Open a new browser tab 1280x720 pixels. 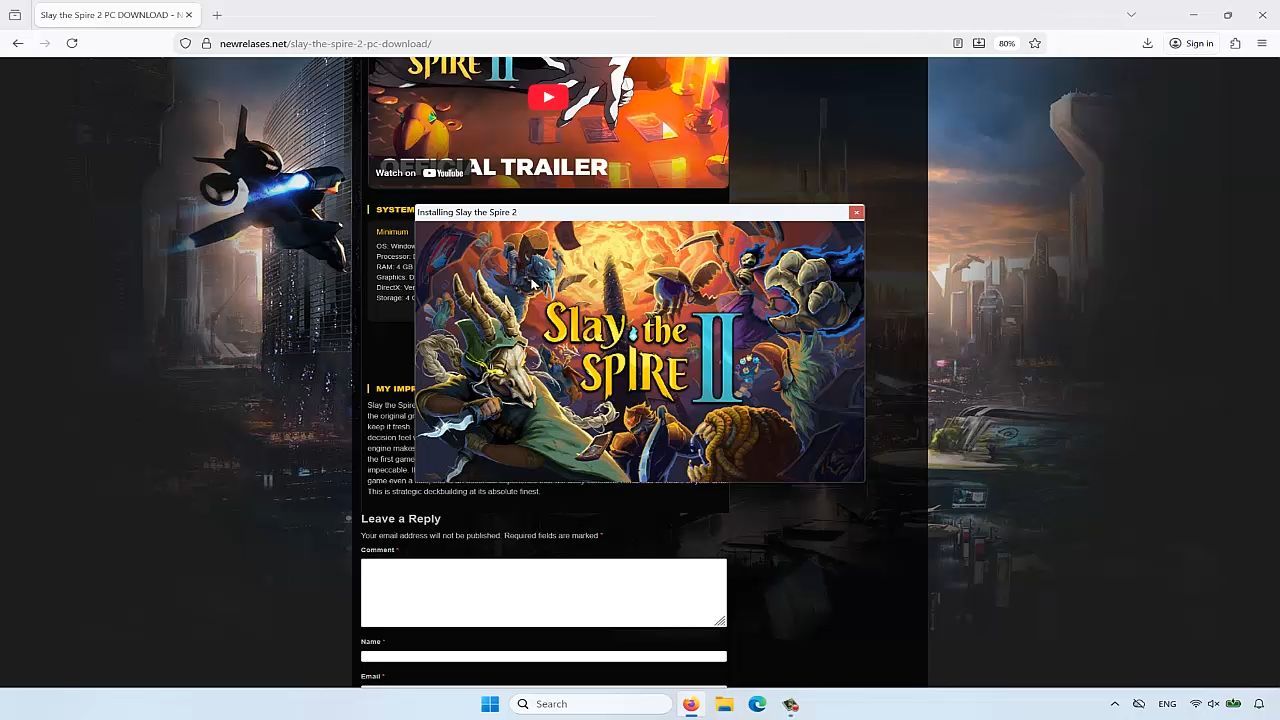[x=217, y=15]
